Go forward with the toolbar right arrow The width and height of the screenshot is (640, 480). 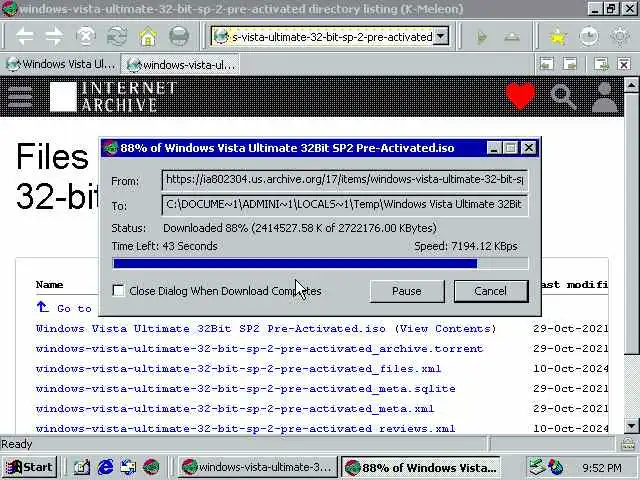pyautogui.click(x=54, y=37)
